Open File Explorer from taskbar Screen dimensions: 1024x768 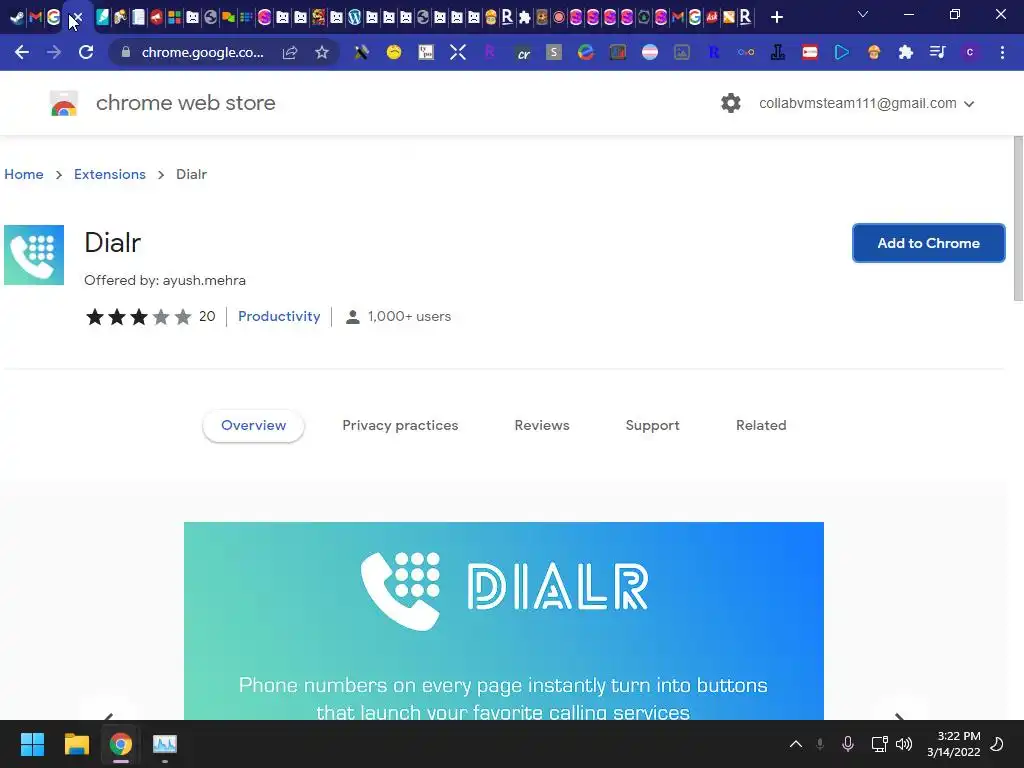pos(76,744)
